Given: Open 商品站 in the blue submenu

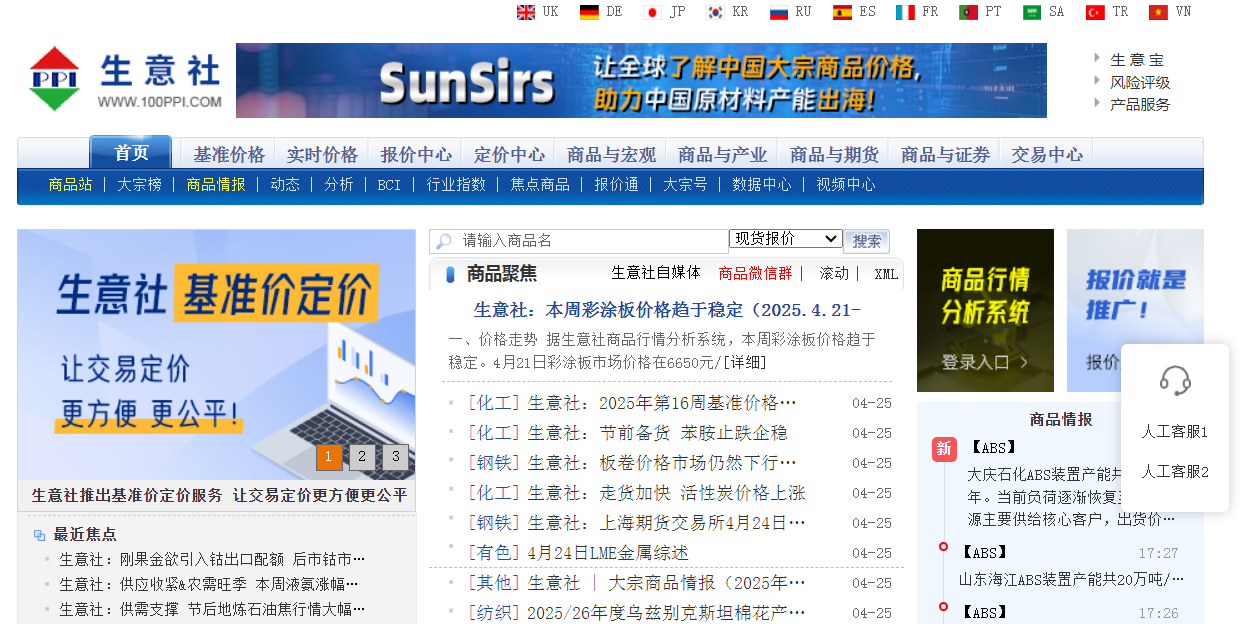Looking at the screenshot, I should pyautogui.click(x=70, y=185).
